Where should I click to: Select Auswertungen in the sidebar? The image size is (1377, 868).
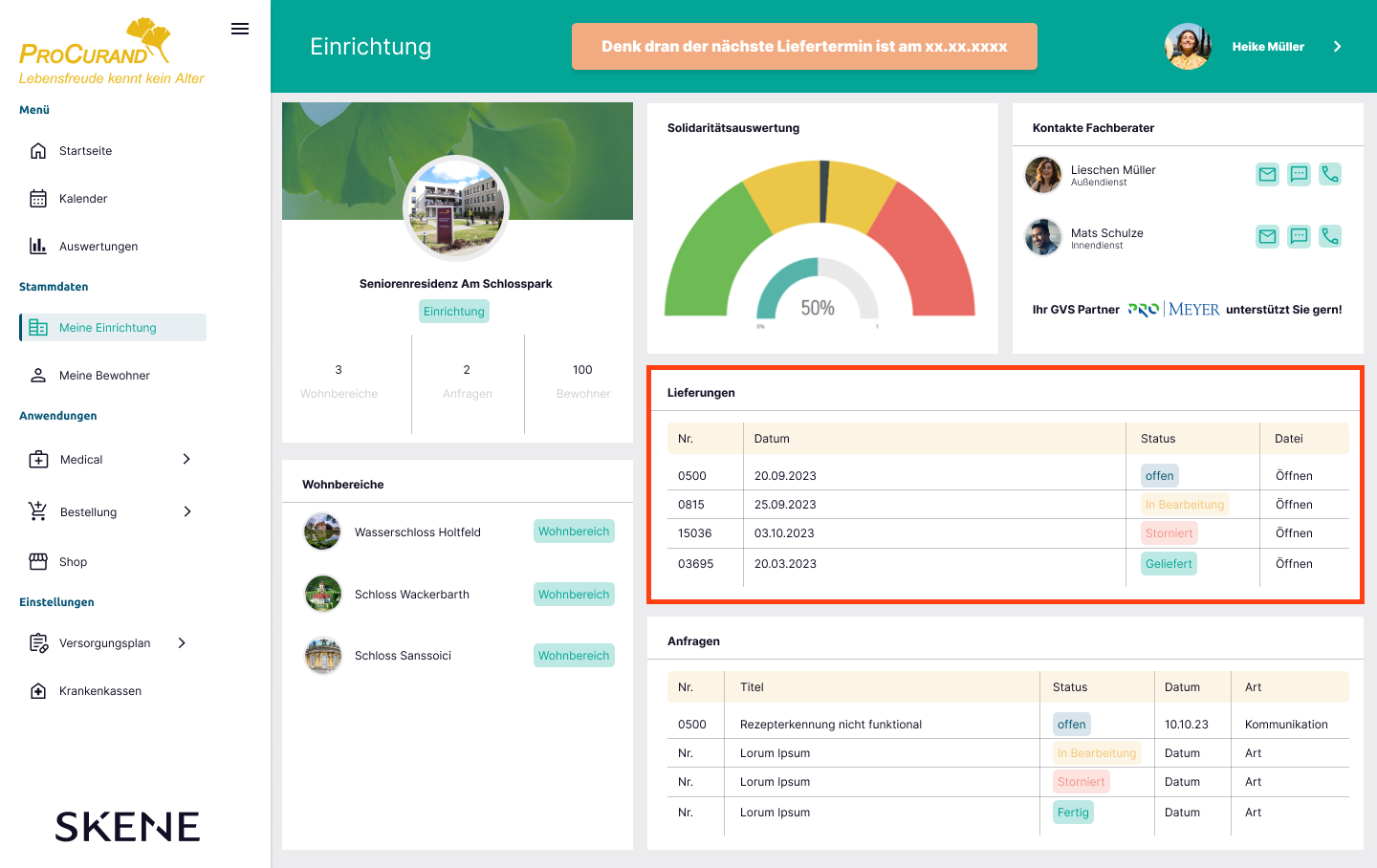(x=98, y=247)
